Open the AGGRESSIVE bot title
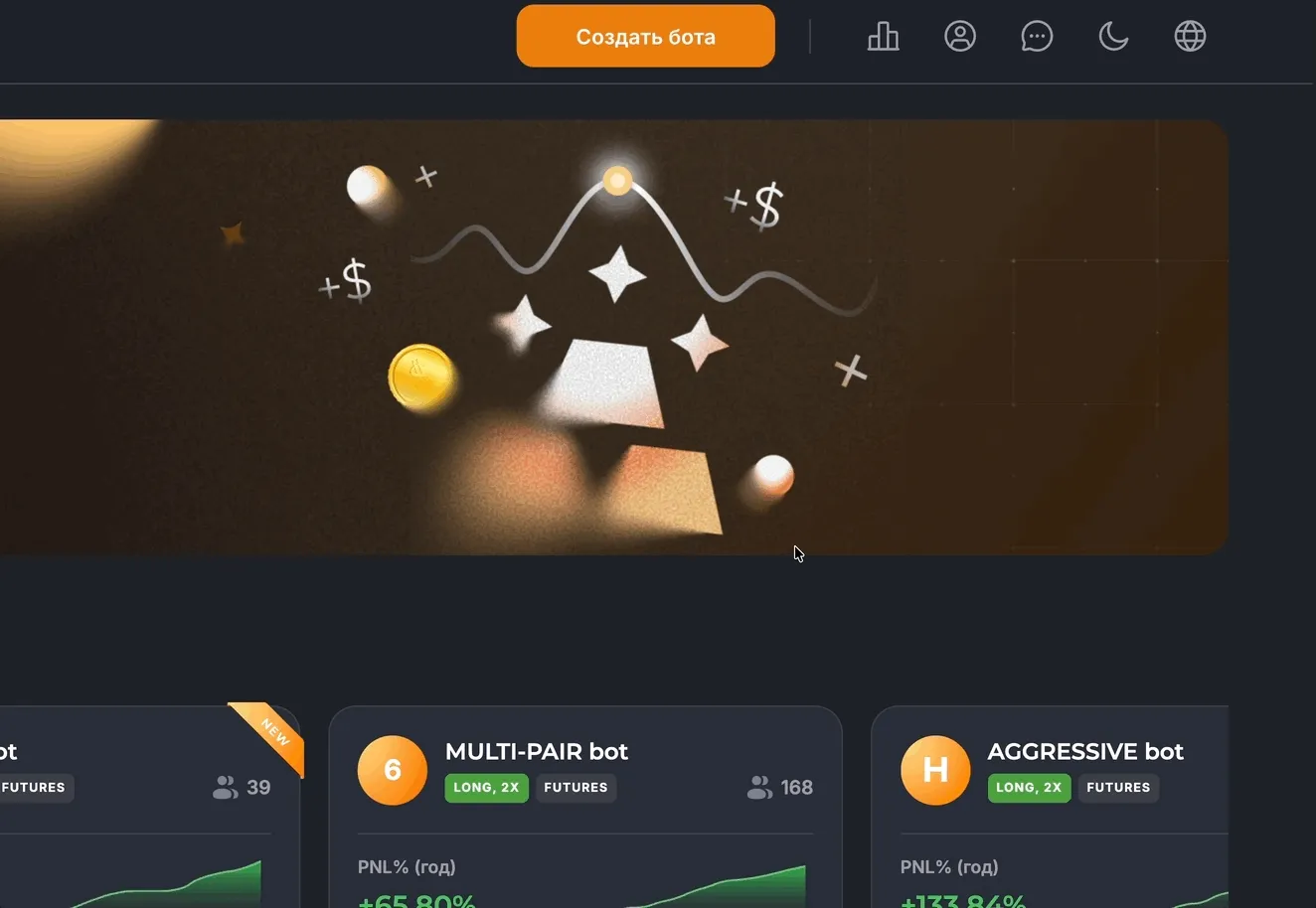Screen dimensions: 1316x908 click(1085, 751)
